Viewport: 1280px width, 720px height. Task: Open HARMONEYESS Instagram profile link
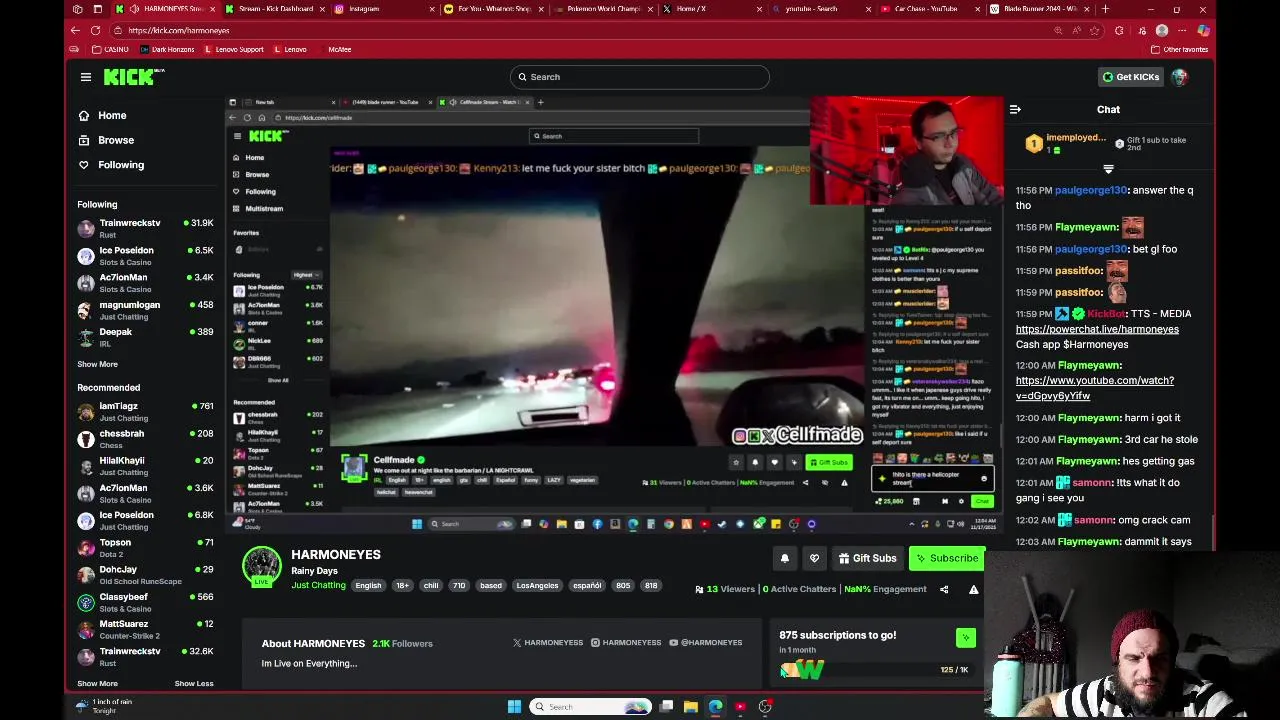(x=626, y=642)
